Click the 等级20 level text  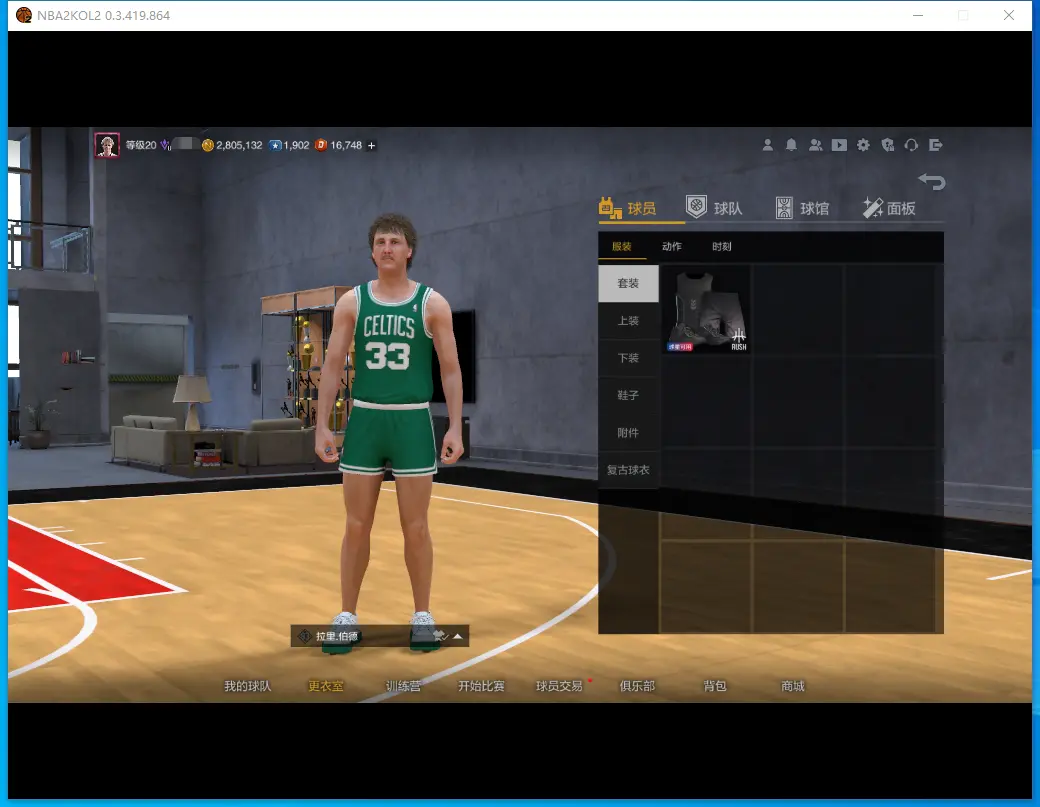tap(141, 145)
